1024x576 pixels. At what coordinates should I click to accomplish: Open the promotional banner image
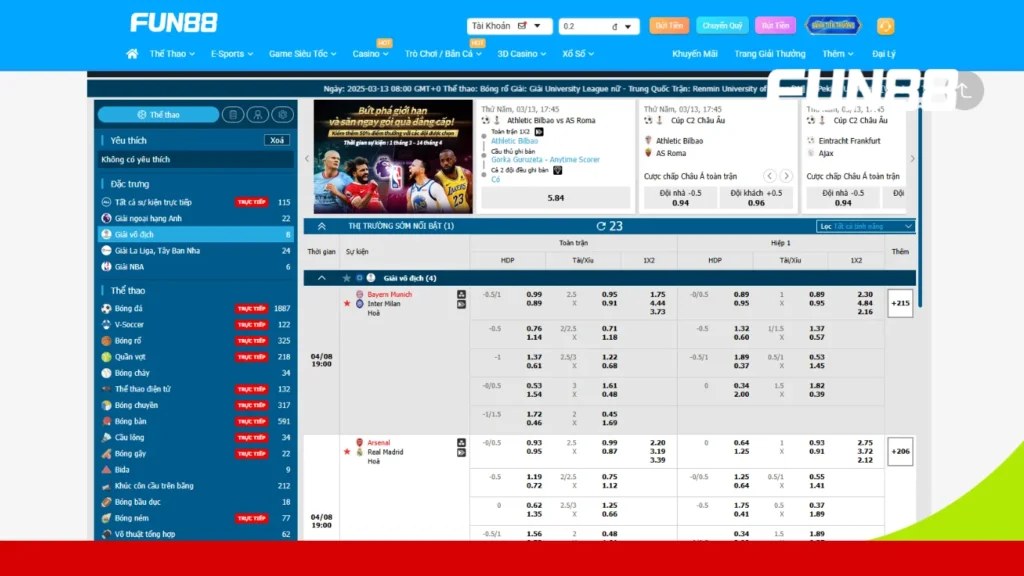pos(393,157)
